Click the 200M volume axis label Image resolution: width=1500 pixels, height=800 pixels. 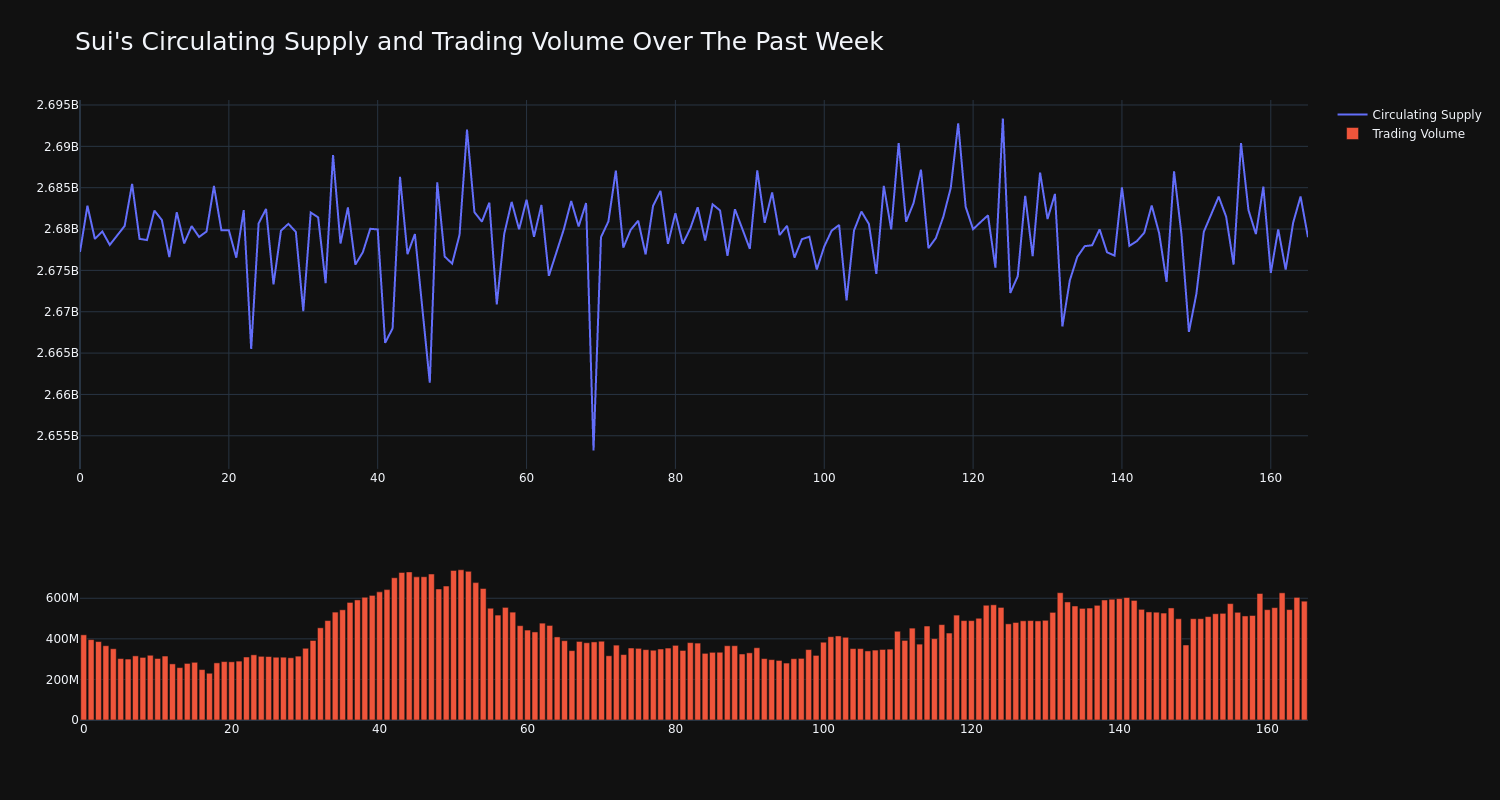pyautogui.click(x=62, y=680)
